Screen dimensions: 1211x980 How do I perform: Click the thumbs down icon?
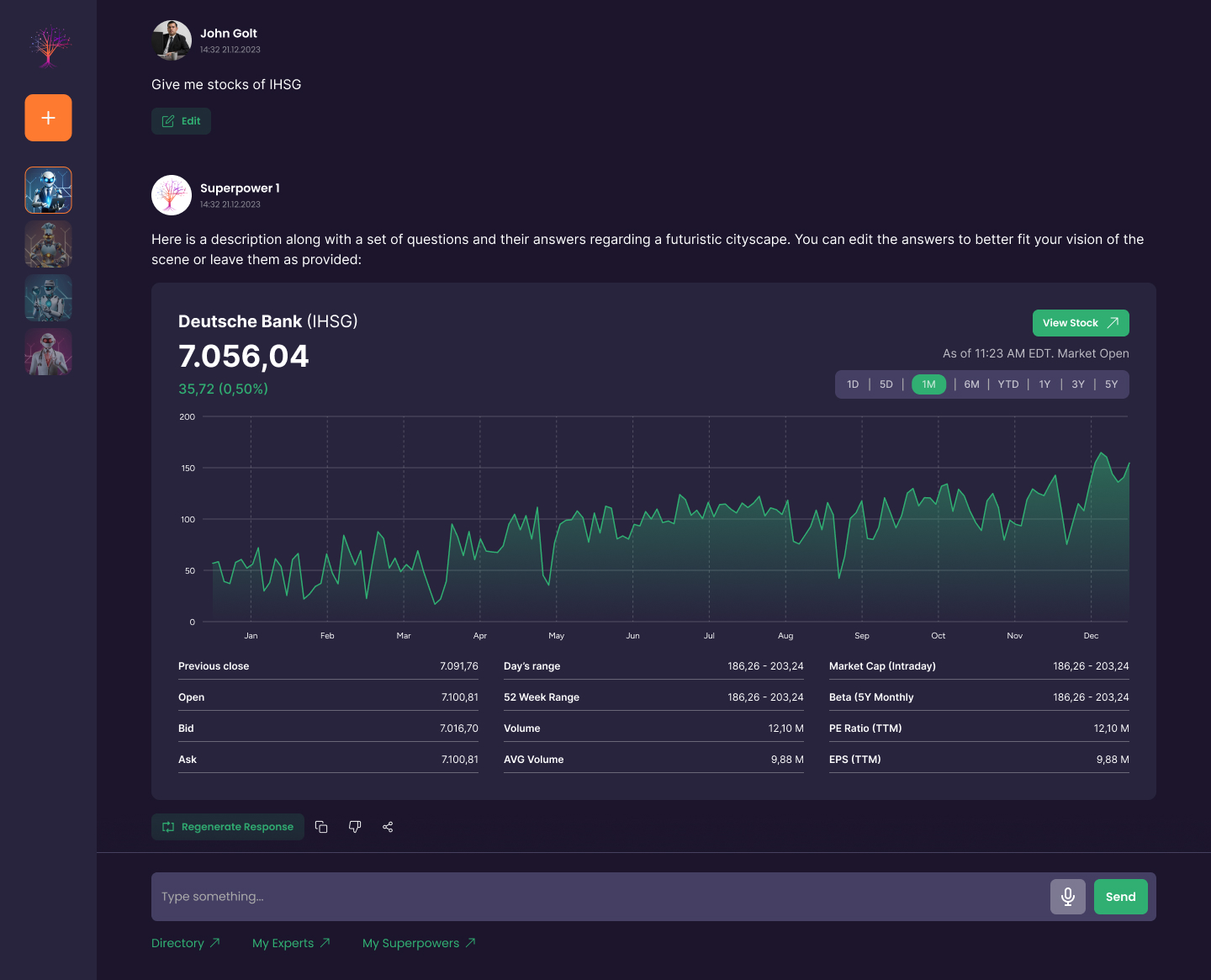coord(355,827)
